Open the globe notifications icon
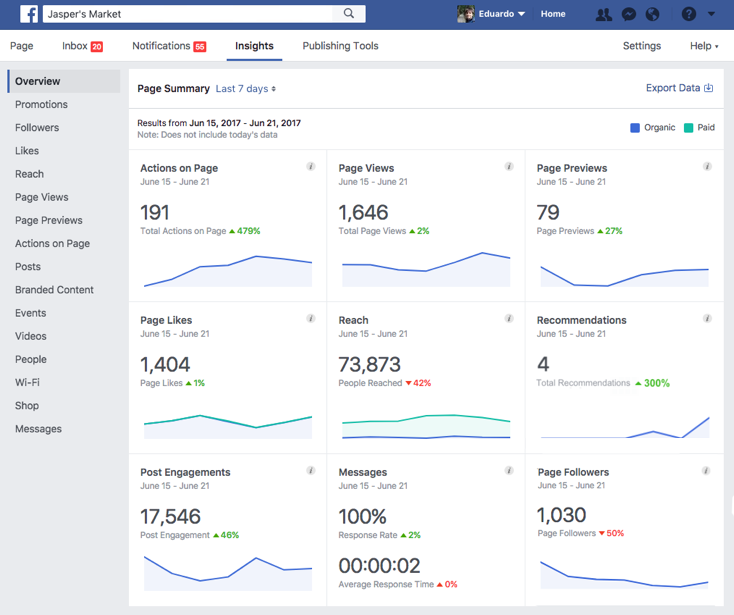The height and width of the screenshot is (615, 734). point(653,14)
